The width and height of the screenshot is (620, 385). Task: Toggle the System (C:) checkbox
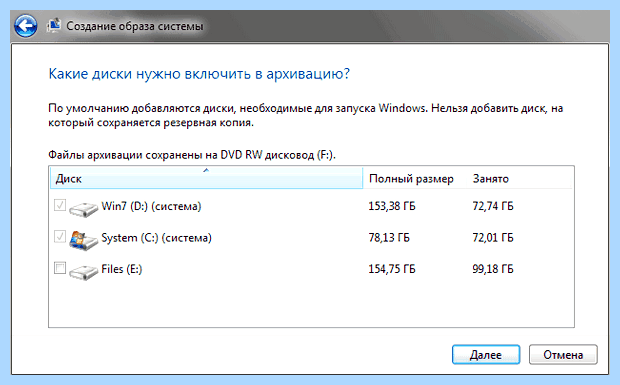(60, 236)
